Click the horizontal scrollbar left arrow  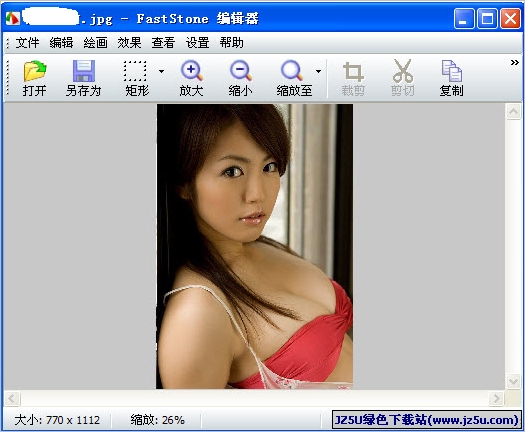(12, 399)
